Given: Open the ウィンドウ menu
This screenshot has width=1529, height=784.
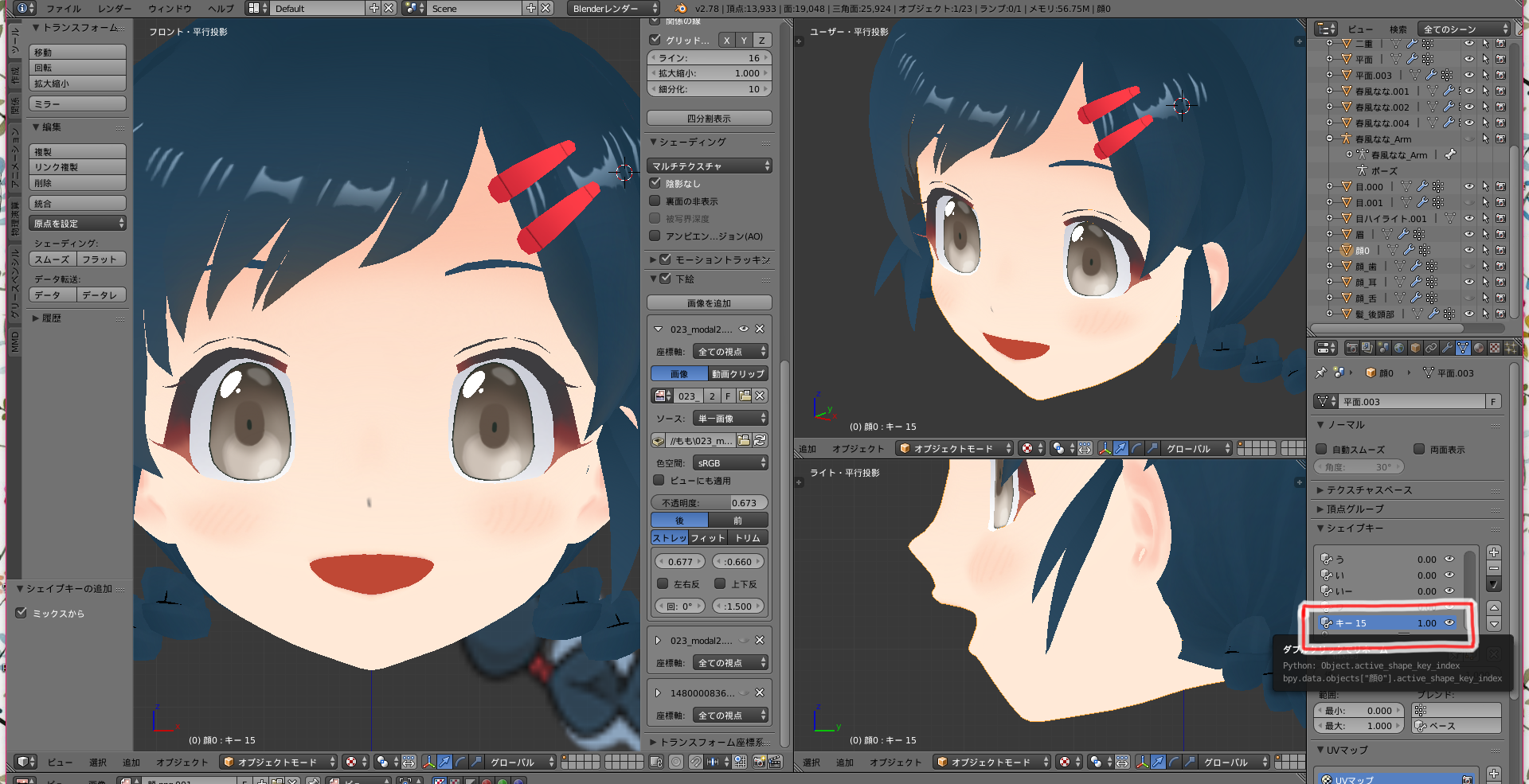Looking at the screenshot, I should coord(170,8).
